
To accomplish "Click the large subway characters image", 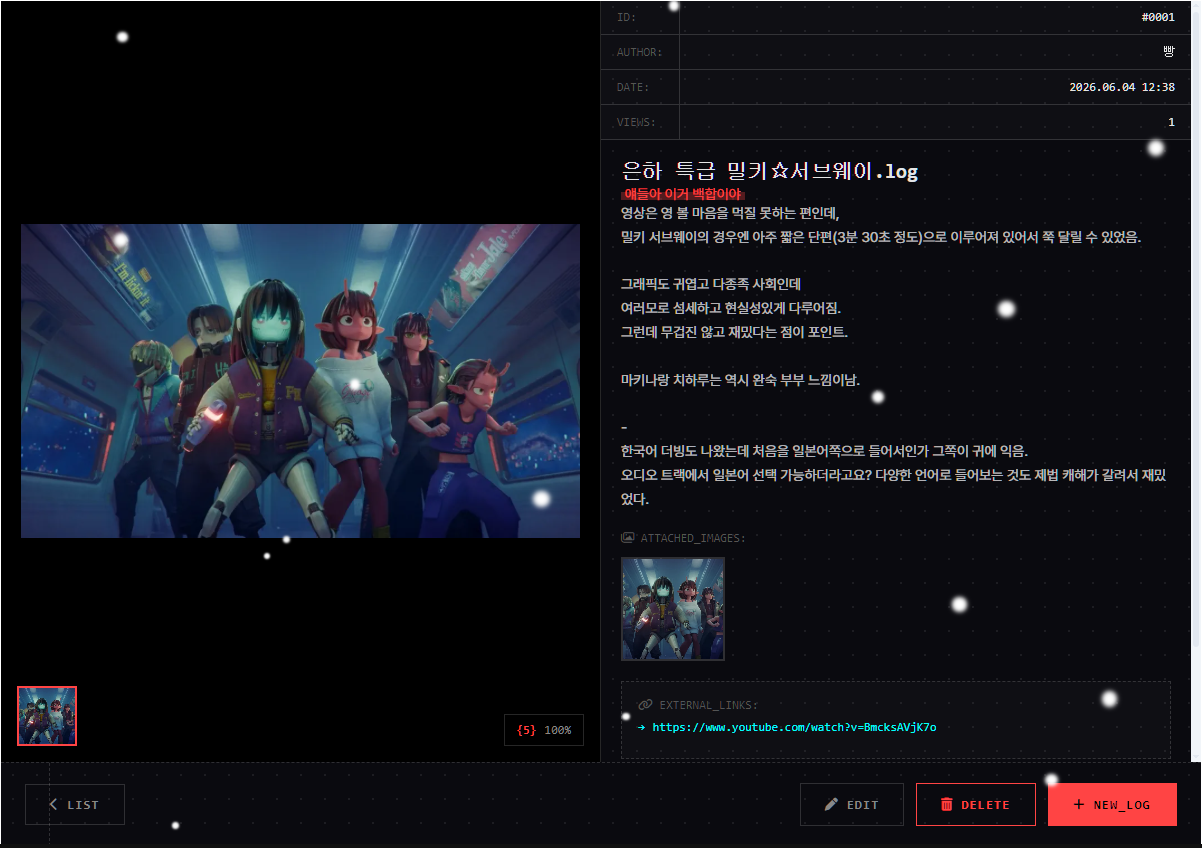I will (x=300, y=381).
